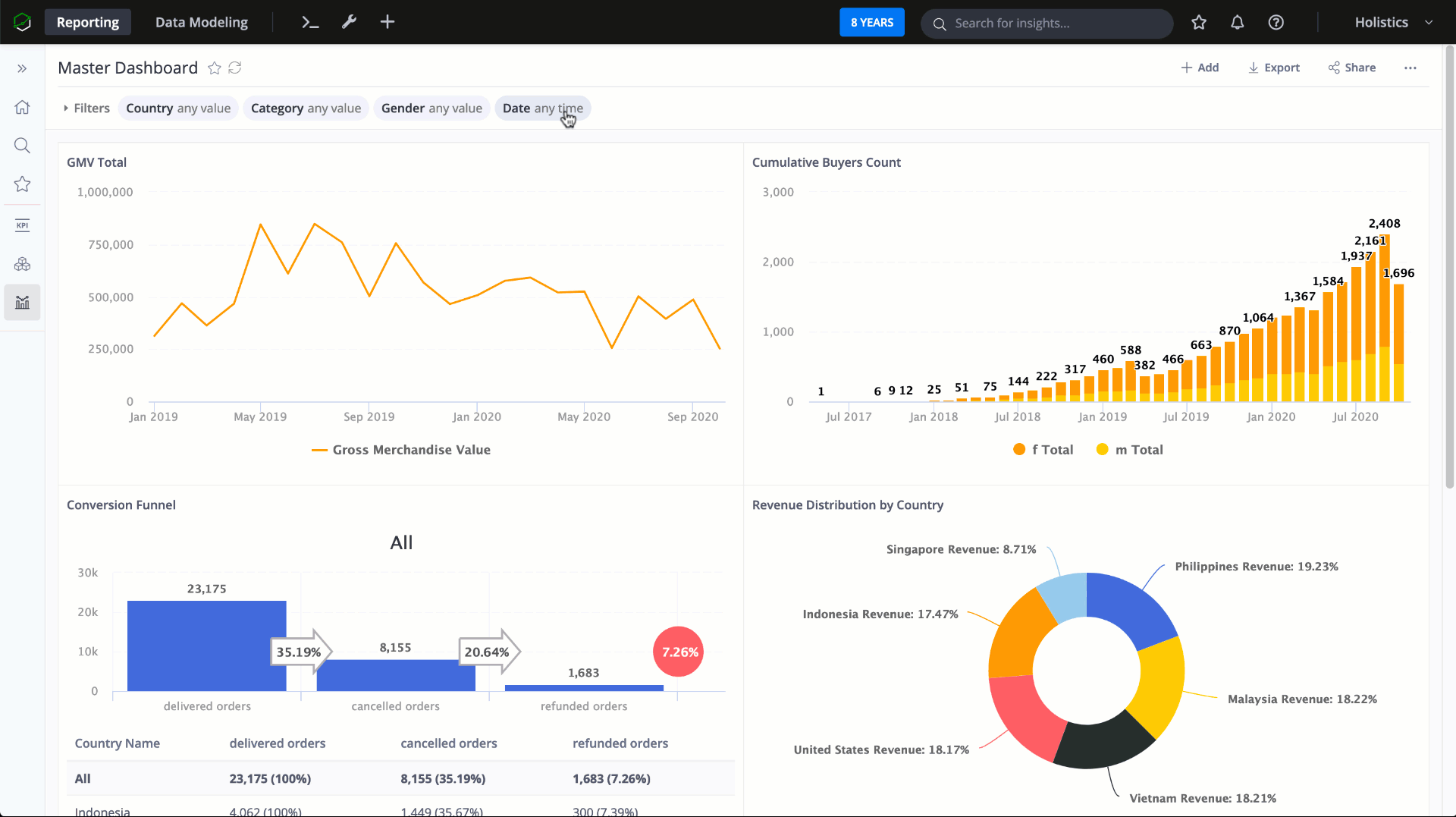Toggle the Gross Merchandise Value legend series
Screen dimensions: 1456x817
coord(401,450)
